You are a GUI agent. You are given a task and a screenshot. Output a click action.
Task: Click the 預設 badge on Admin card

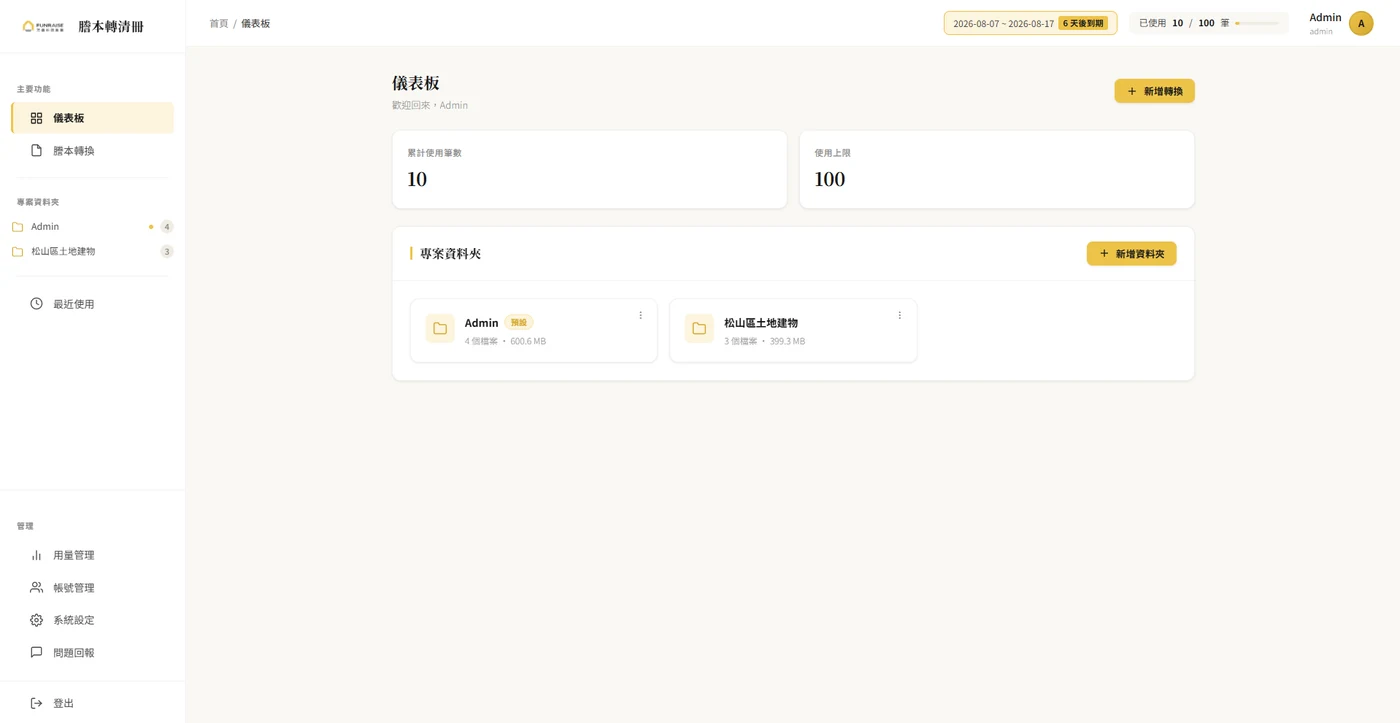click(518, 323)
